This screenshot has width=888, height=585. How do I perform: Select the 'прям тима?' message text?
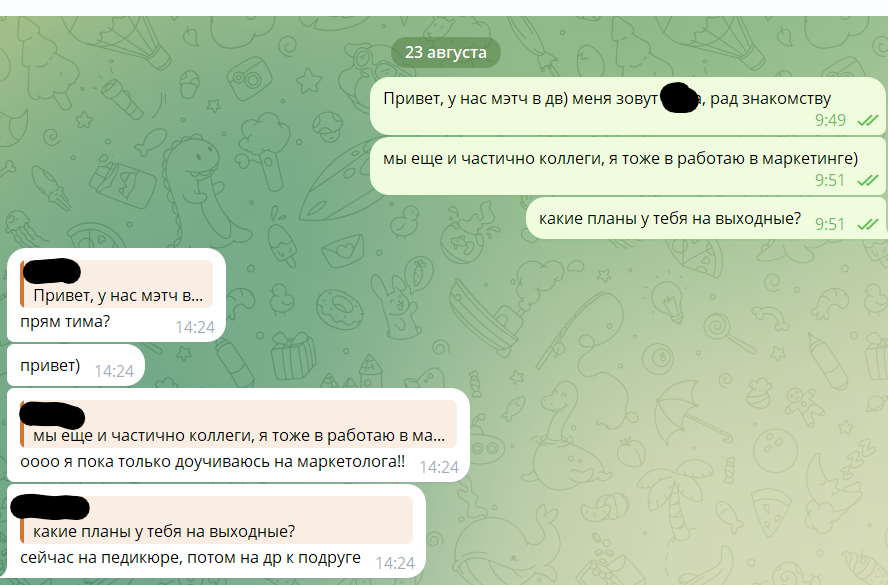coord(65,322)
